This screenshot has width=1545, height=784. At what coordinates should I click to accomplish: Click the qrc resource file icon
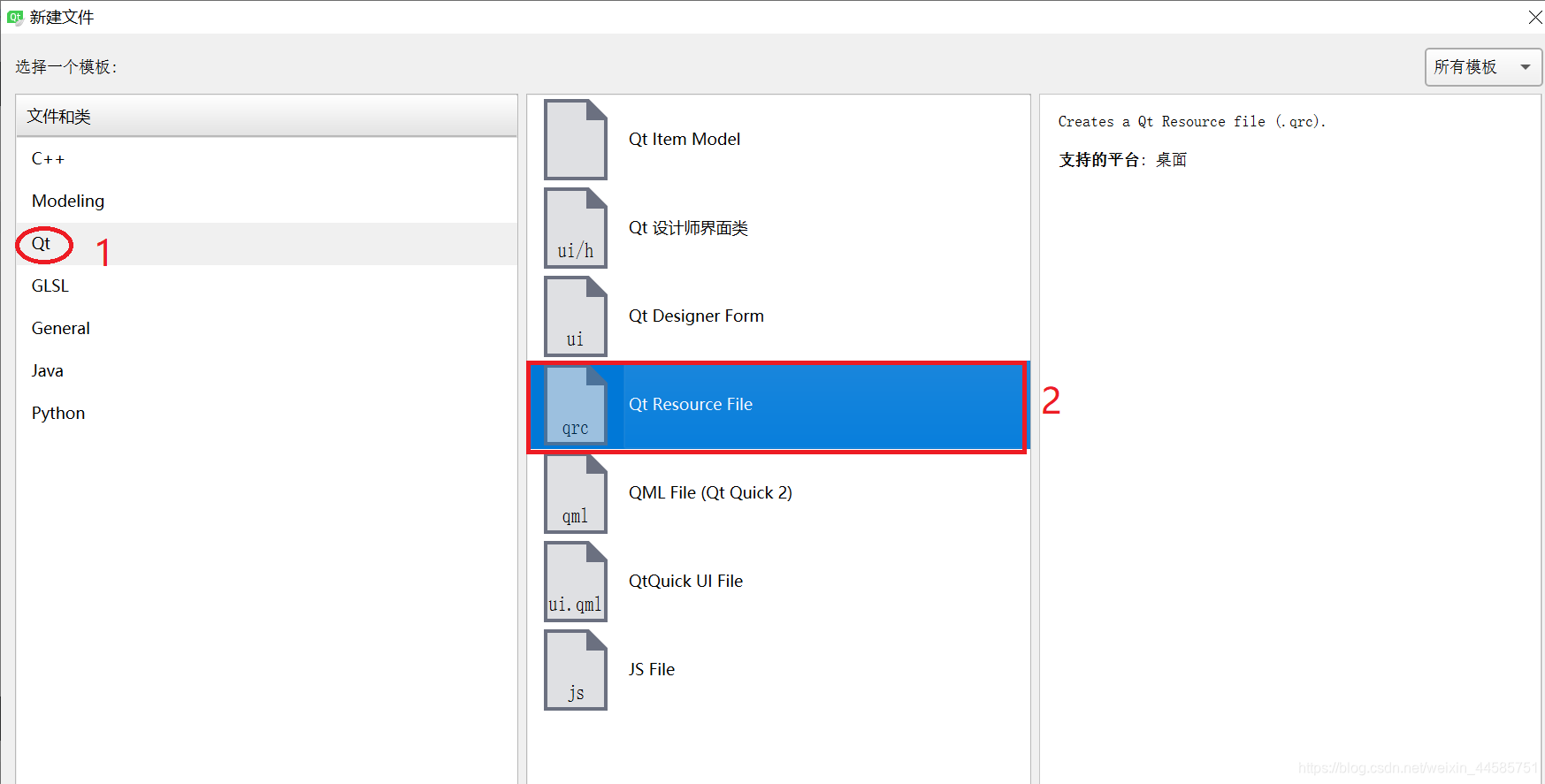click(576, 405)
